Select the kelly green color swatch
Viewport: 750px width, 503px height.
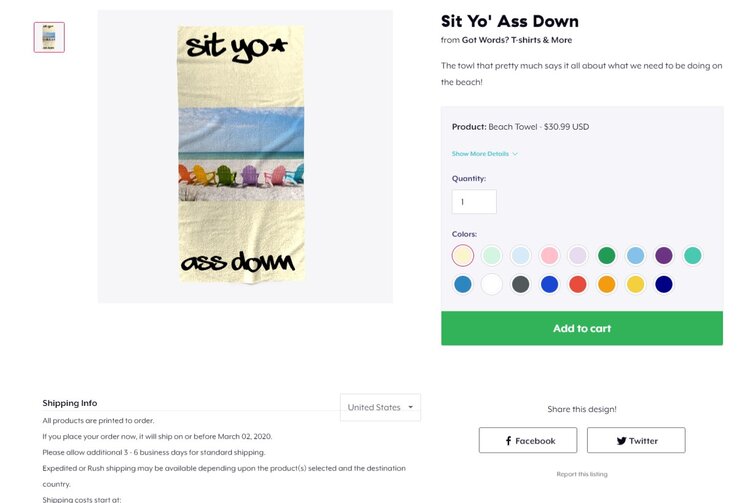[x=606, y=255]
